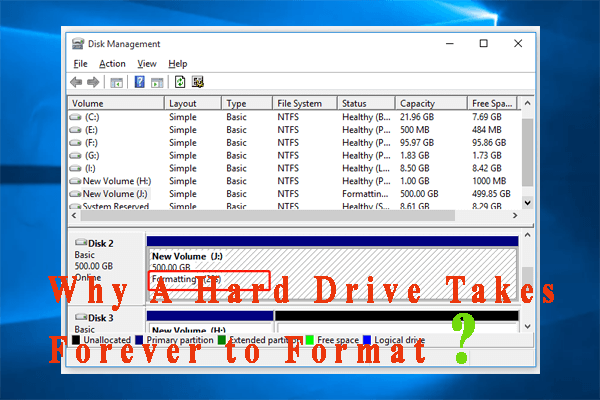This screenshot has width=600, height=400.
Task: Sort by the Layout column header
Action: tap(193, 103)
